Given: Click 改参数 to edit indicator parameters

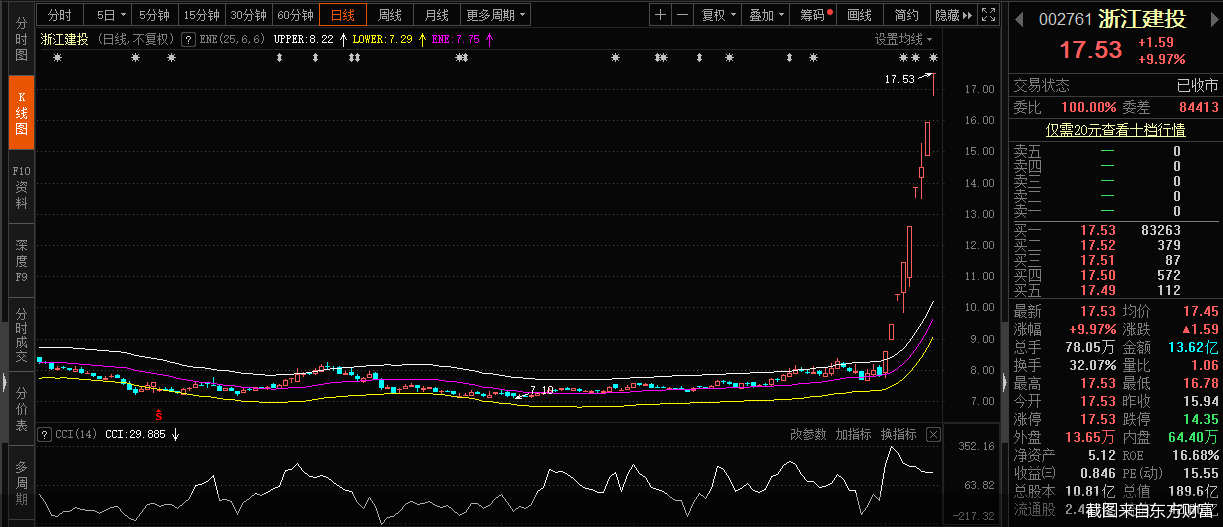Looking at the screenshot, I should (x=808, y=434).
